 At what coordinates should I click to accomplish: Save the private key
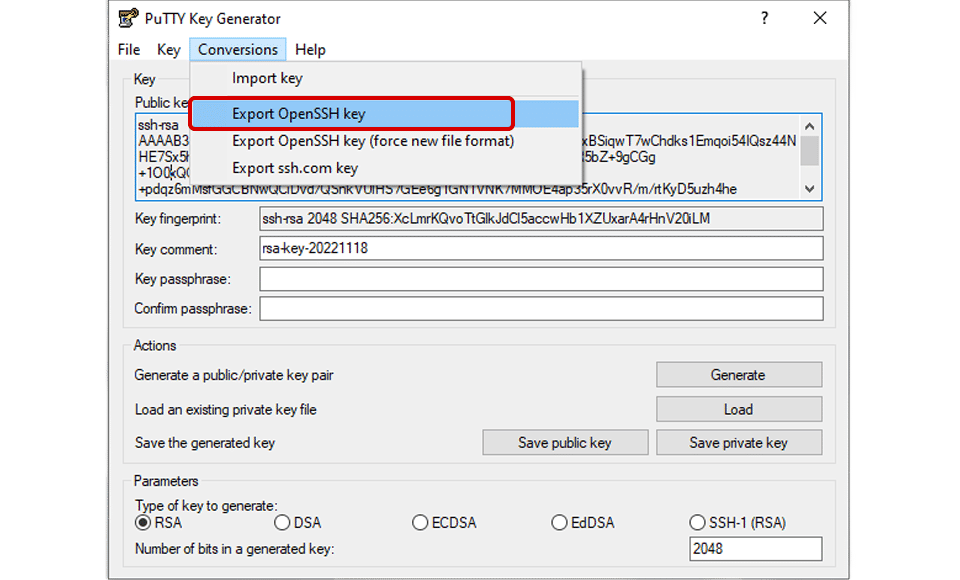click(738, 442)
